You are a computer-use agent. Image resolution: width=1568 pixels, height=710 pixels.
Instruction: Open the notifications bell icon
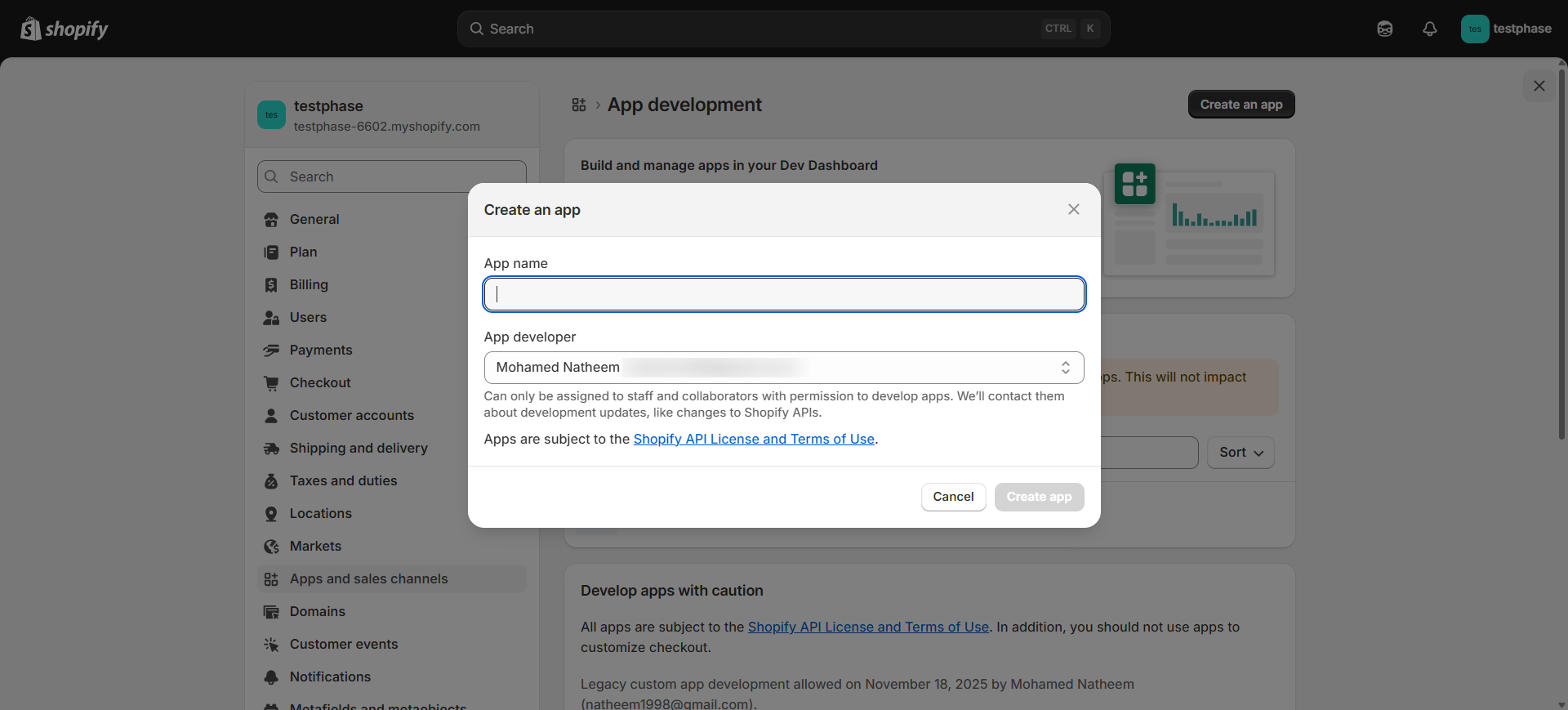click(x=1429, y=29)
